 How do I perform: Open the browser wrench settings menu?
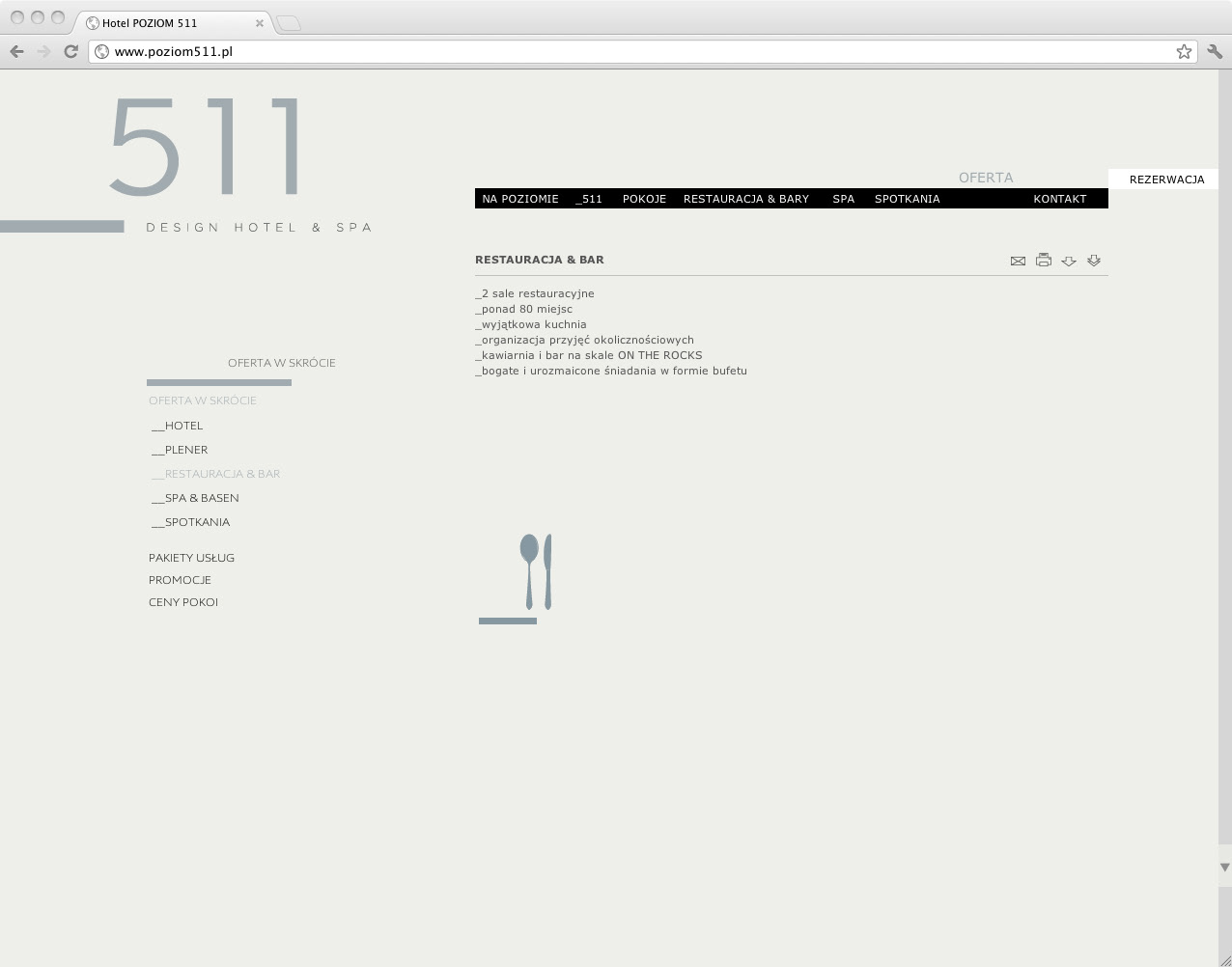pyautogui.click(x=1215, y=52)
